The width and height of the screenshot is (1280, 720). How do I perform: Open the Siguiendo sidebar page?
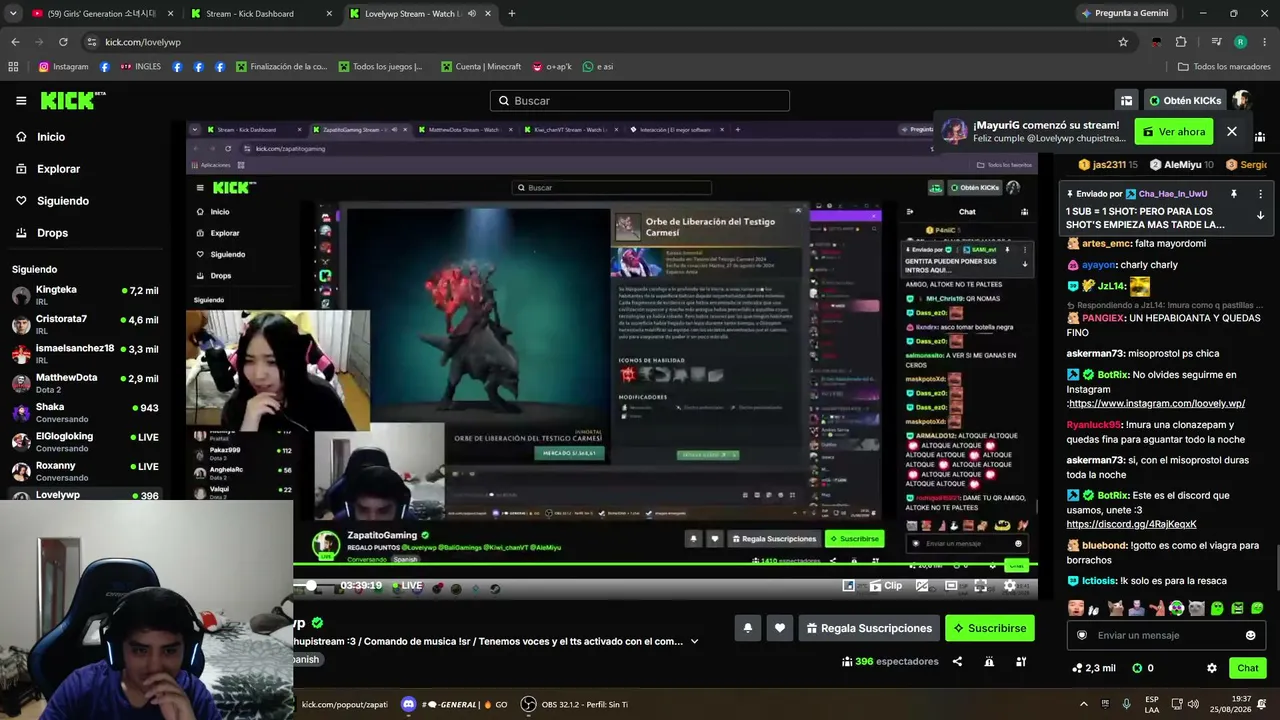pyautogui.click(x=62, y=201)
